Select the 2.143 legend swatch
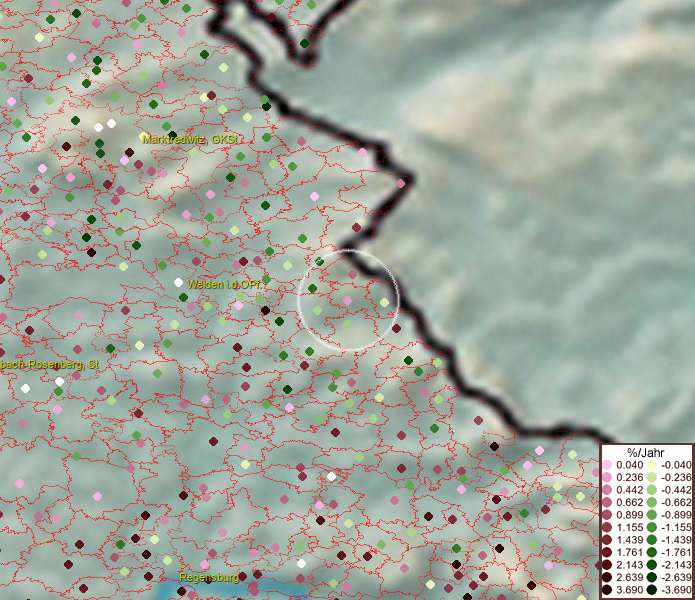The image size is (695, 600). pyautogui.click(x=607, y=565)
